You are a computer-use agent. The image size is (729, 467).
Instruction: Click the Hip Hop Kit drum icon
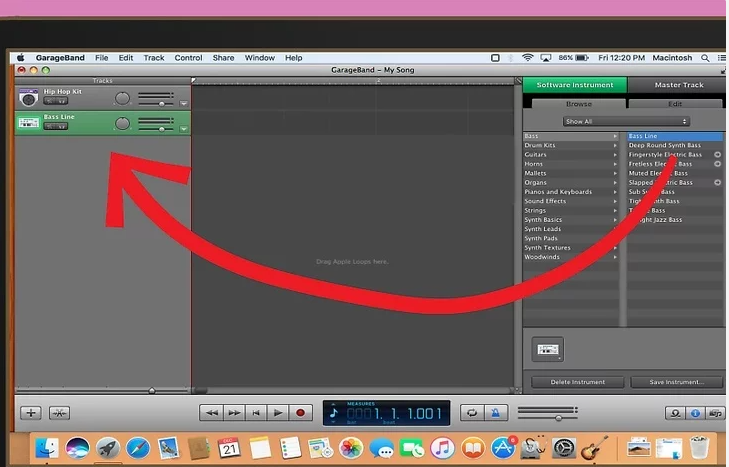(28, 98)
